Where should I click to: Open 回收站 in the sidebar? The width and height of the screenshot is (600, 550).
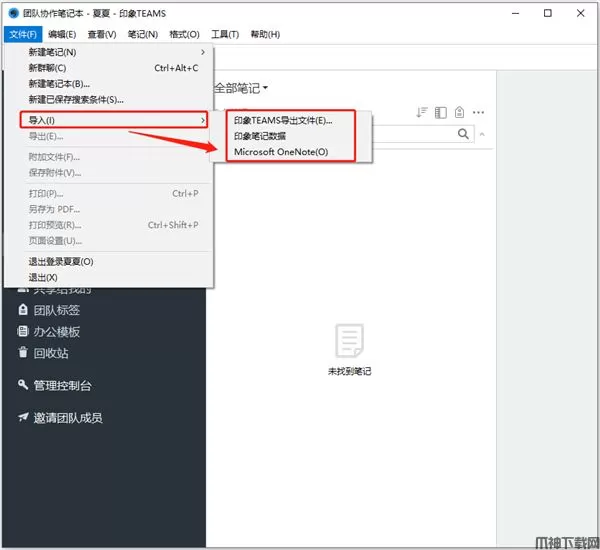pos(51,353)
